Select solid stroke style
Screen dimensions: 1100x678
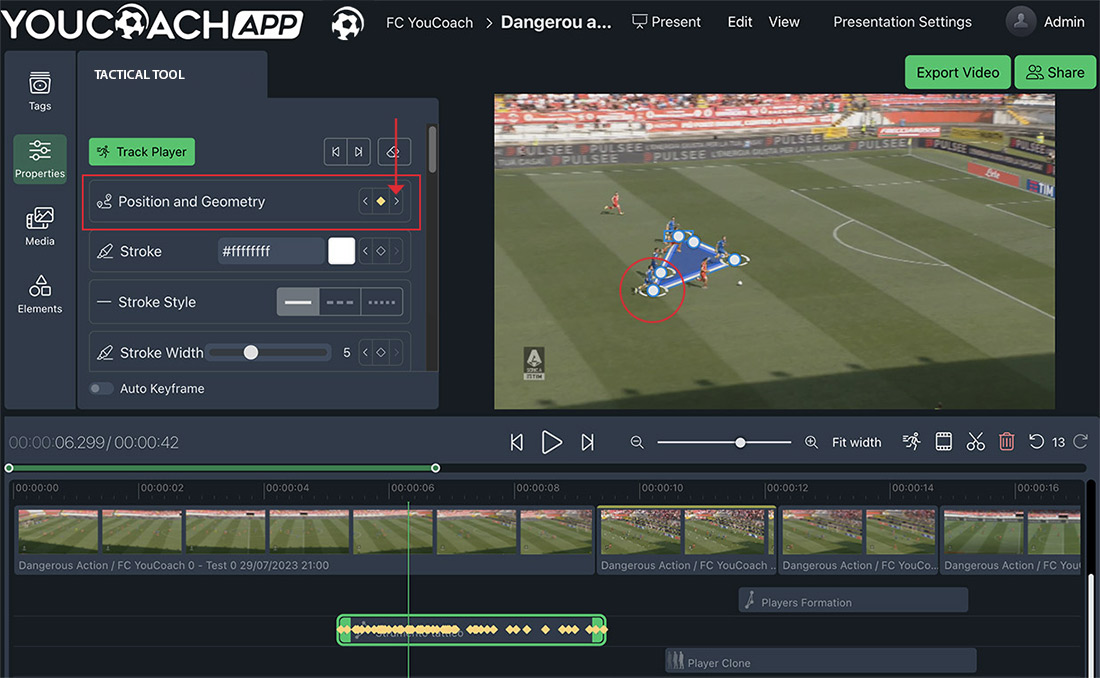298,302
